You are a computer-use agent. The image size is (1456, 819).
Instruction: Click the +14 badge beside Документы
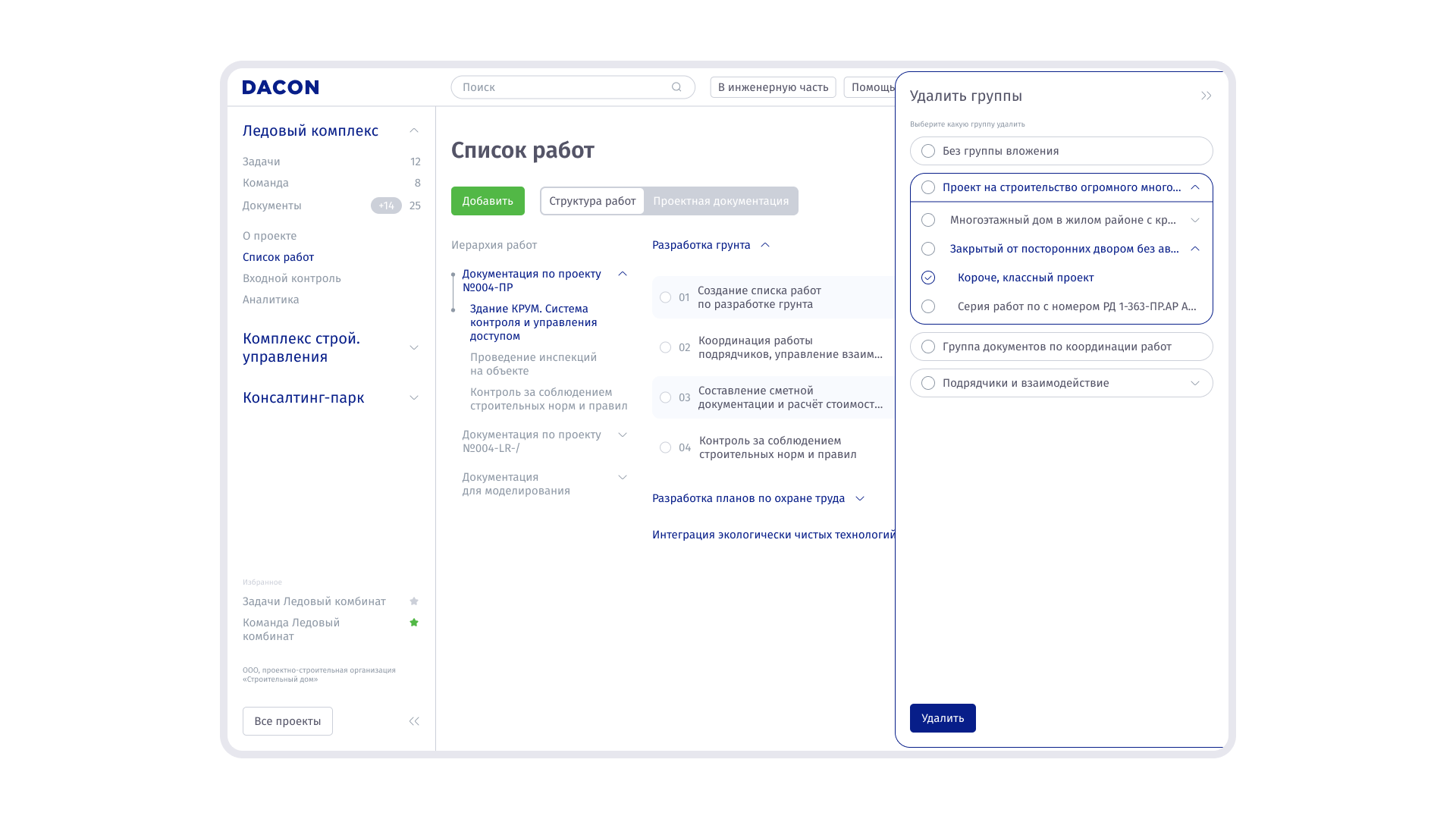[386, 206]
